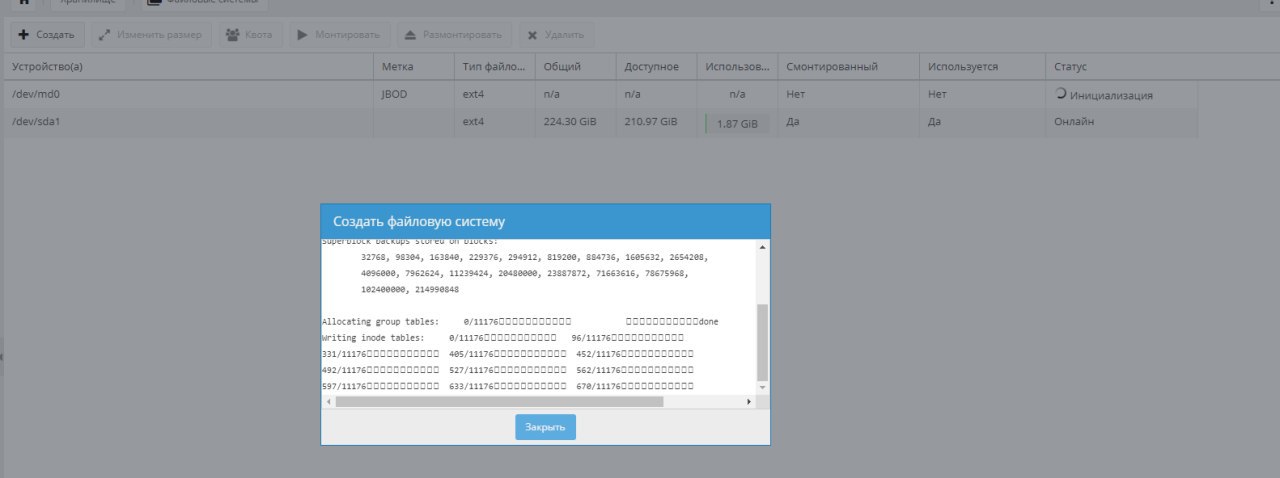Click the log's vertical scrollbar down arrow
This screenshot has height=478, width=1280.
(763, 386)
